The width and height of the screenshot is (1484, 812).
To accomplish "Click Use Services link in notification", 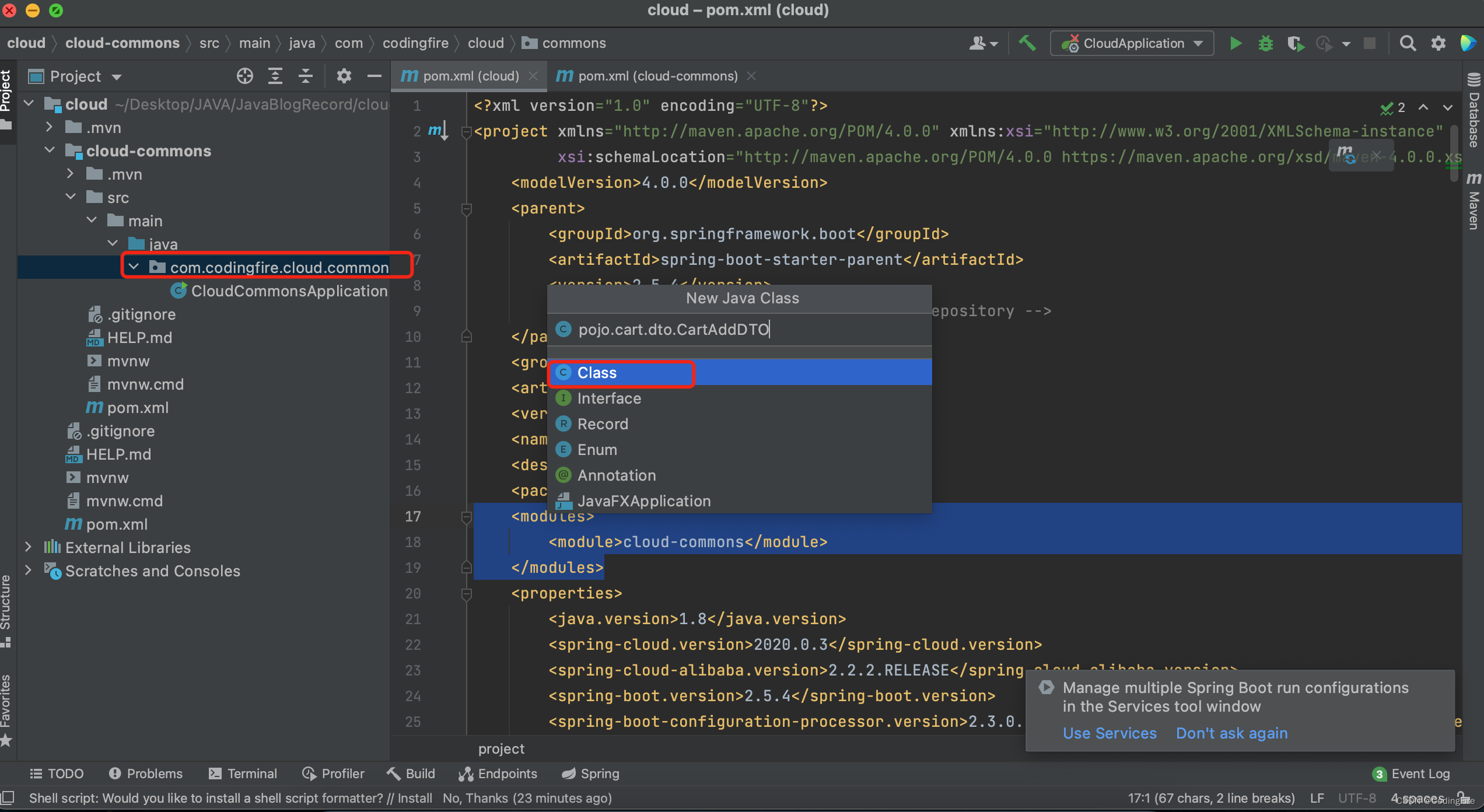I will [x=1109, y=733].
